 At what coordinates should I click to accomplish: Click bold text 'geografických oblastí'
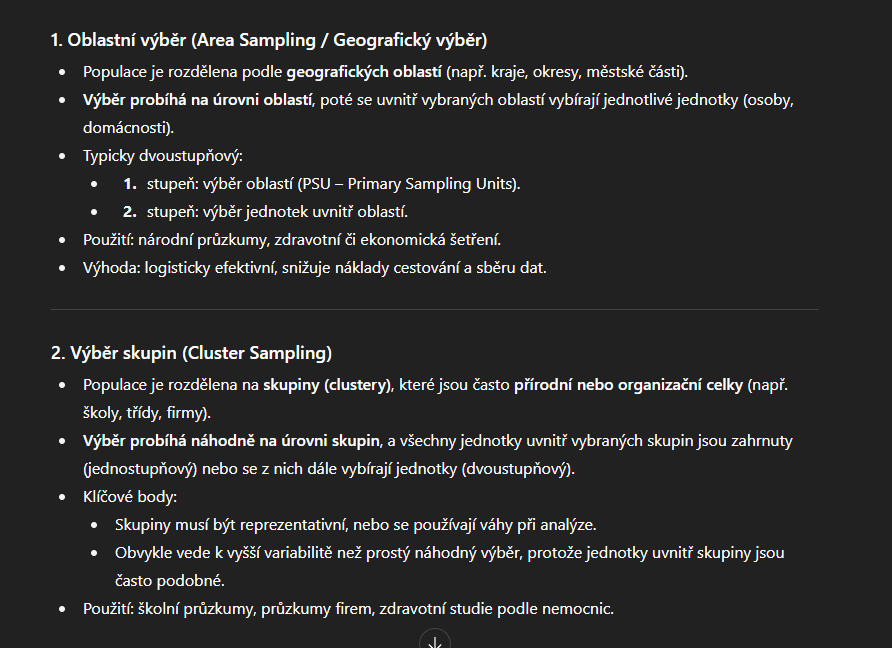[x=364, y=72]
